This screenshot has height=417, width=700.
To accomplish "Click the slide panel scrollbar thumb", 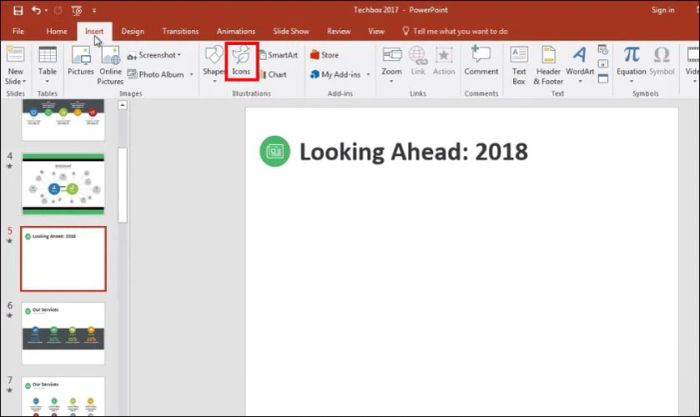I will 122,185.
